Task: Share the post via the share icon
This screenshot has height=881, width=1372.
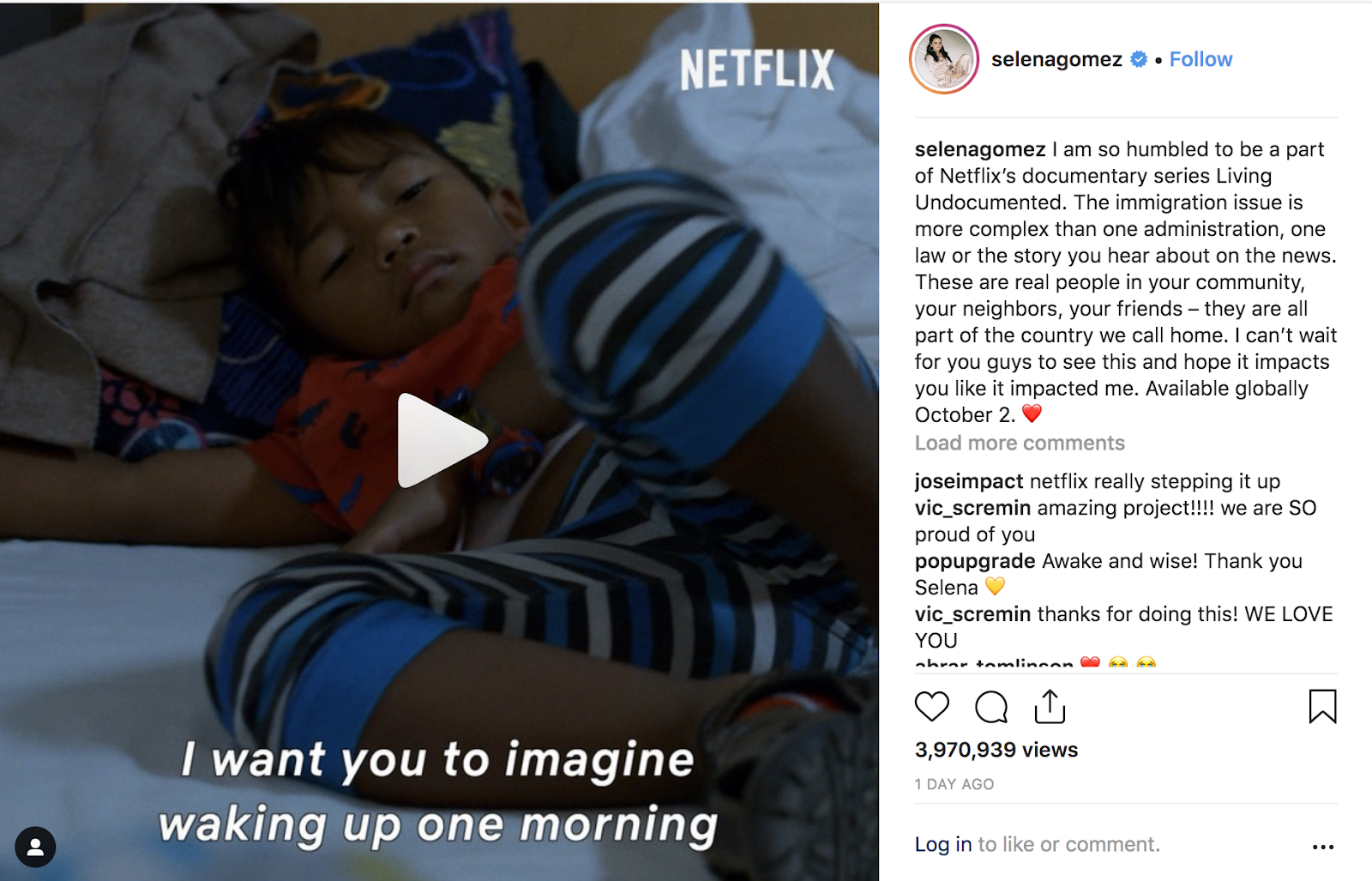Action: [1050, 706]
